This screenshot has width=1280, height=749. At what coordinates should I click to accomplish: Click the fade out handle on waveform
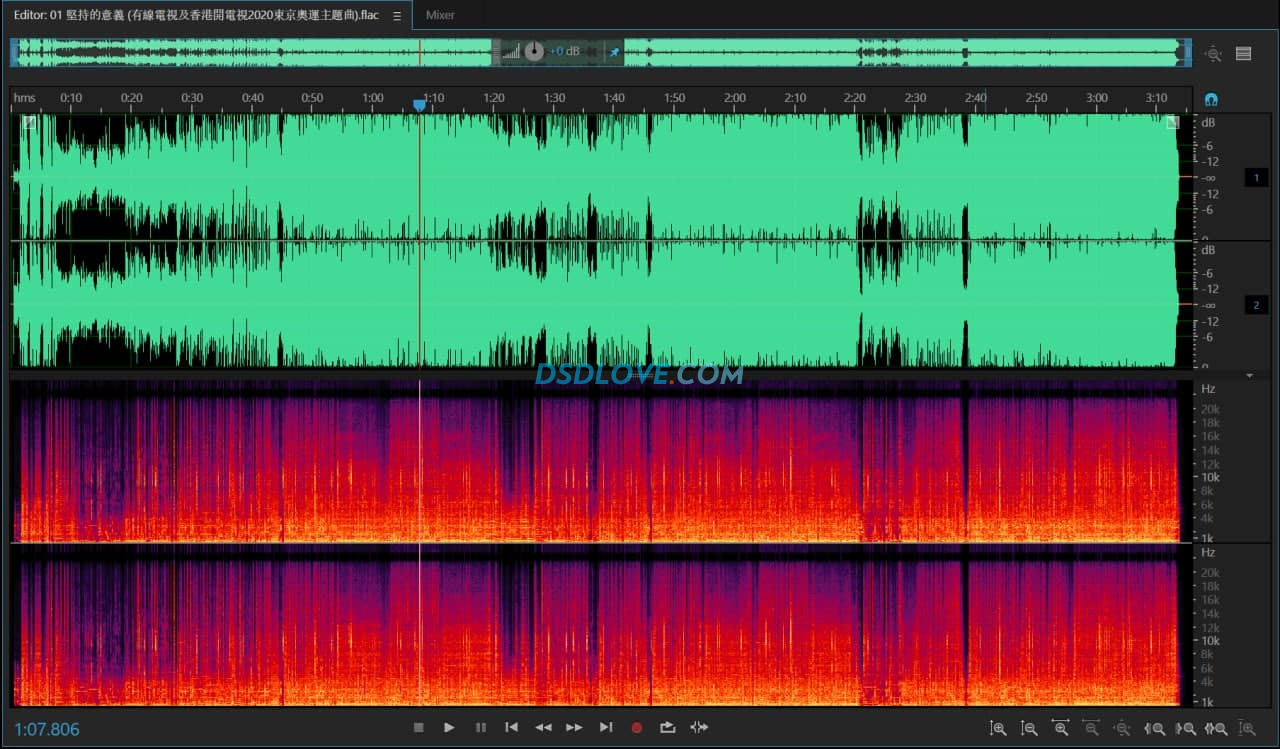tap(1173, 123)
